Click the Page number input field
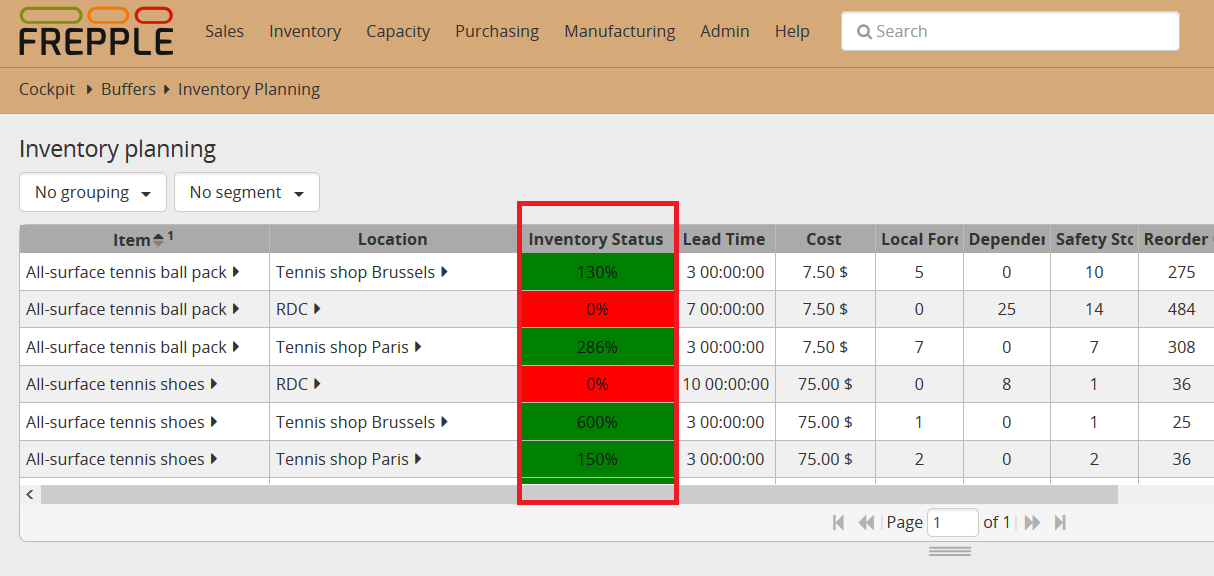Screen dimensions: 1214x576 click(x=952, y=521)
